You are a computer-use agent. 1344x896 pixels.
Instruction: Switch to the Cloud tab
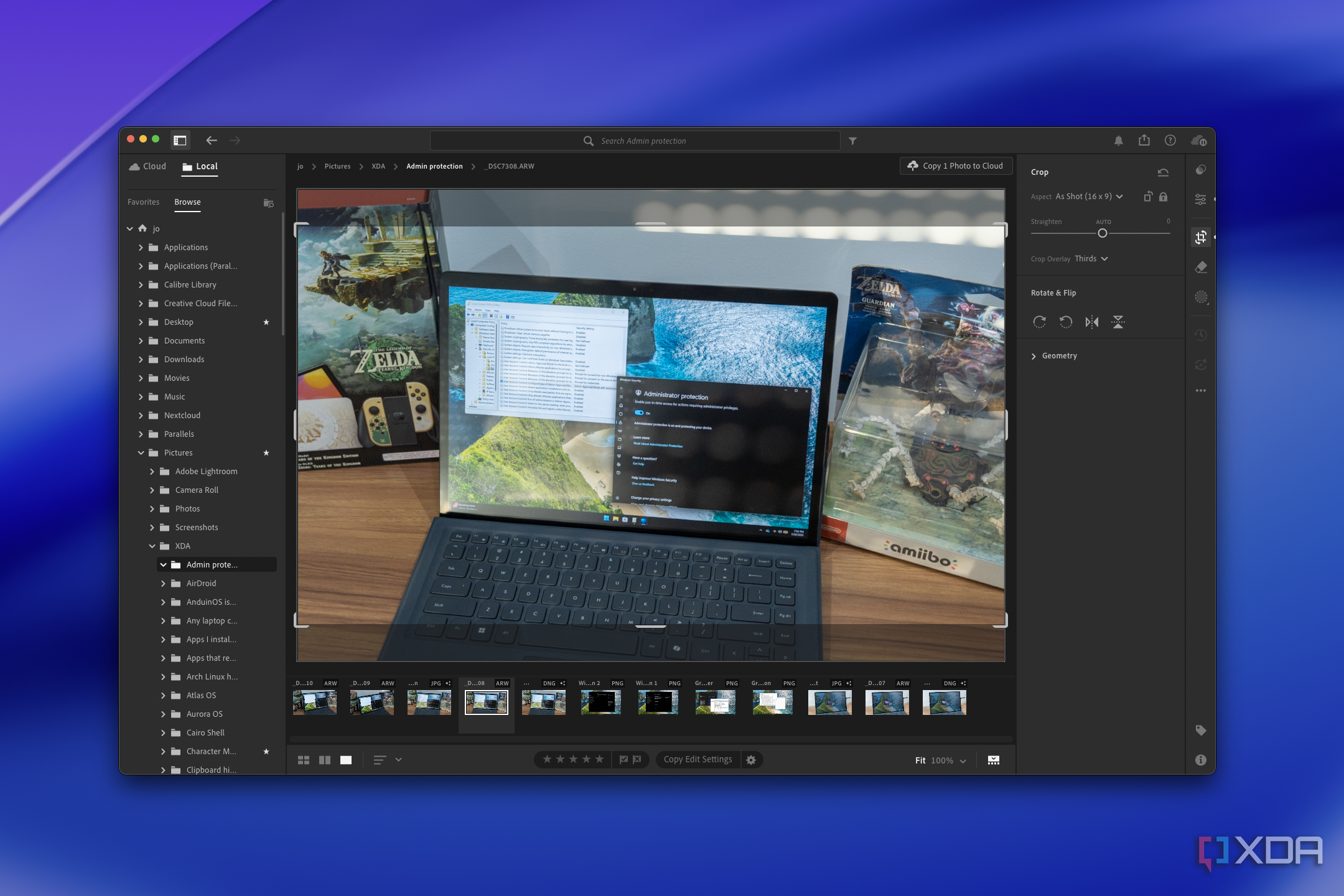point(147,166)
